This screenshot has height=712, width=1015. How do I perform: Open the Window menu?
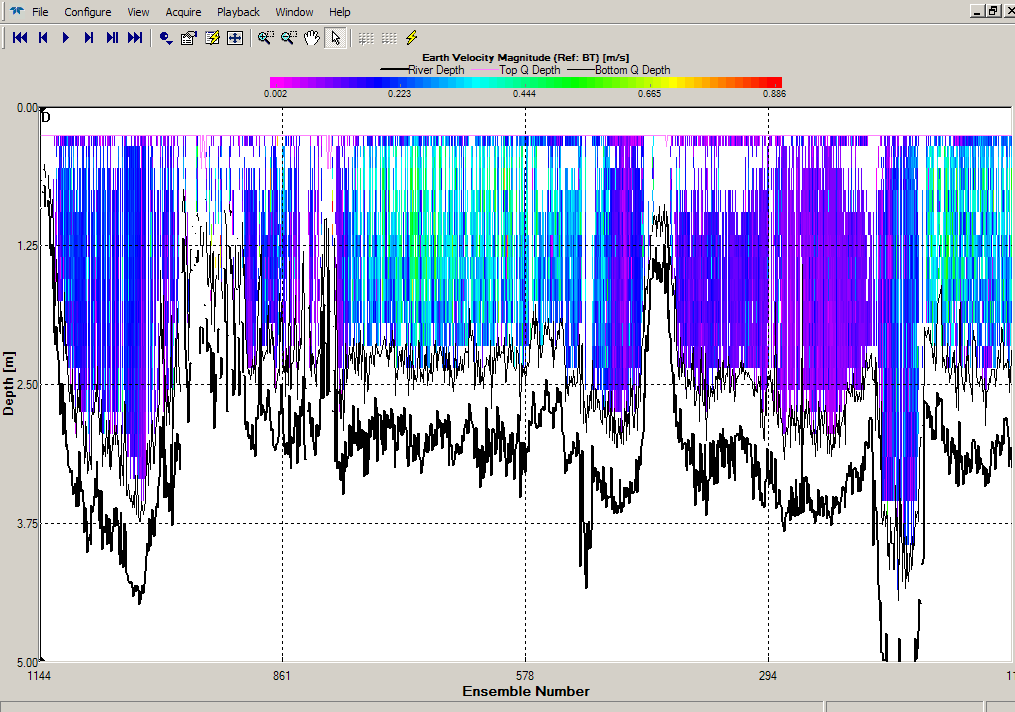295,12
